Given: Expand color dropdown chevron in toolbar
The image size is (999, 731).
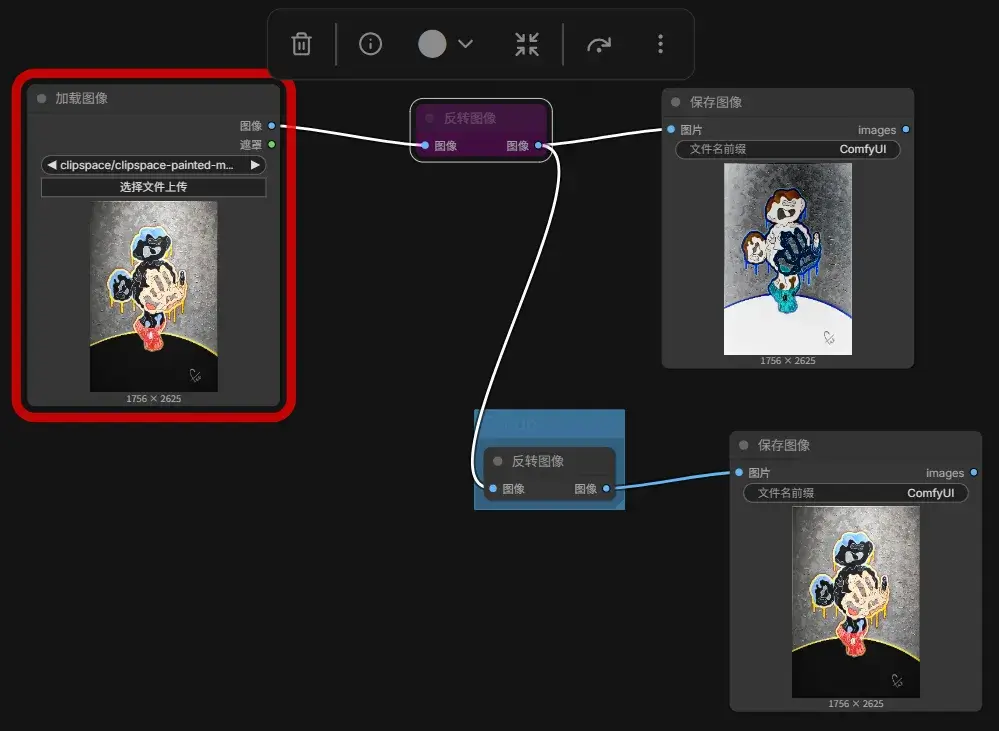Looking at the screenshot, I should pos(466,44).
